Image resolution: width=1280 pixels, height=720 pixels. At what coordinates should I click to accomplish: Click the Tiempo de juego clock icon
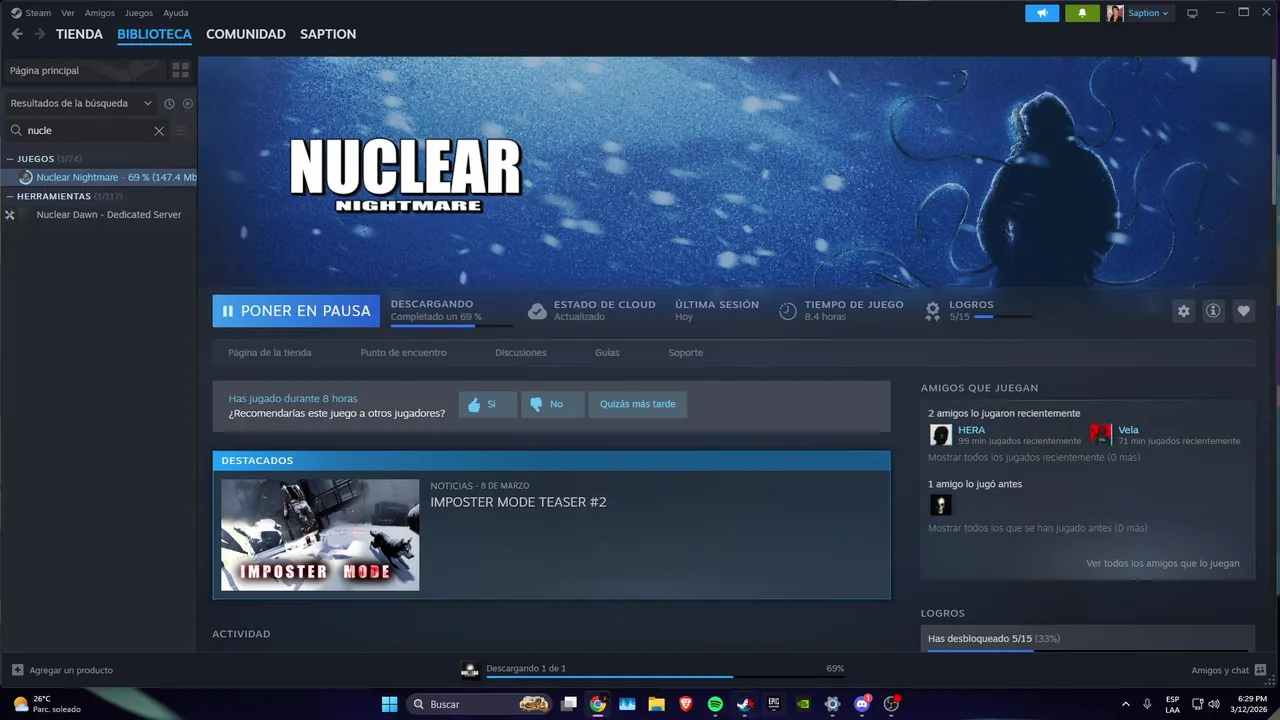point(788,311)
